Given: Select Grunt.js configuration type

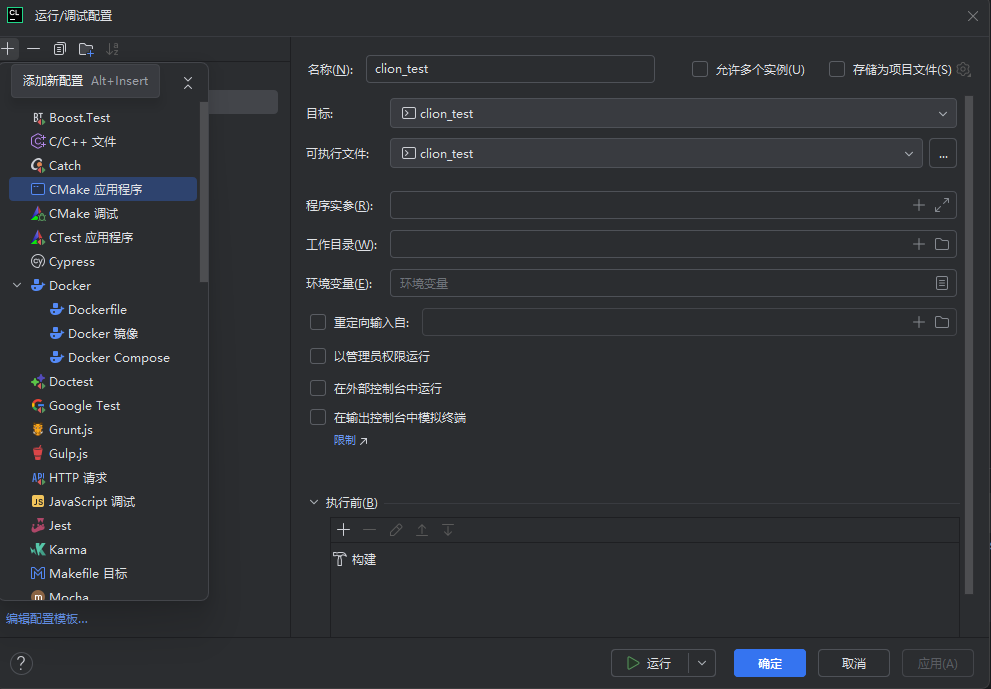Looking at the screenshot, I should click(x=103, y=430).
